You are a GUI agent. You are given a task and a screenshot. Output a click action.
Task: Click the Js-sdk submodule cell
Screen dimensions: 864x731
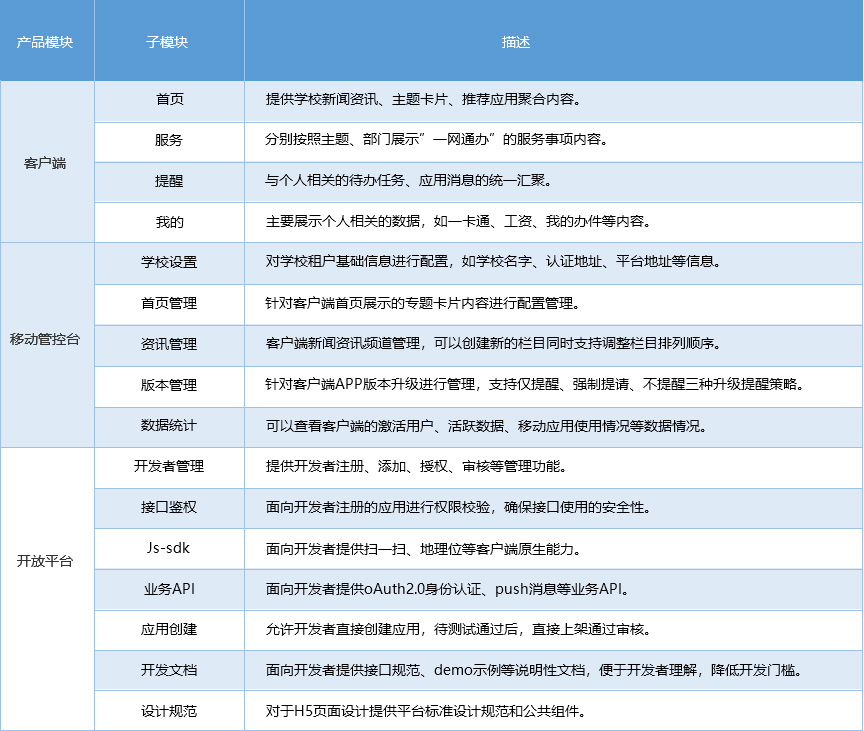168,548
